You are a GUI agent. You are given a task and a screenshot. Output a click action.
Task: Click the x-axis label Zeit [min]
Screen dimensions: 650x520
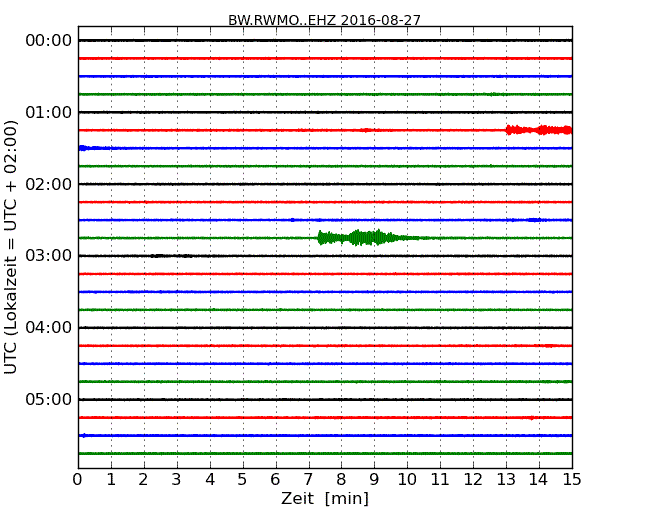point(325,498)
